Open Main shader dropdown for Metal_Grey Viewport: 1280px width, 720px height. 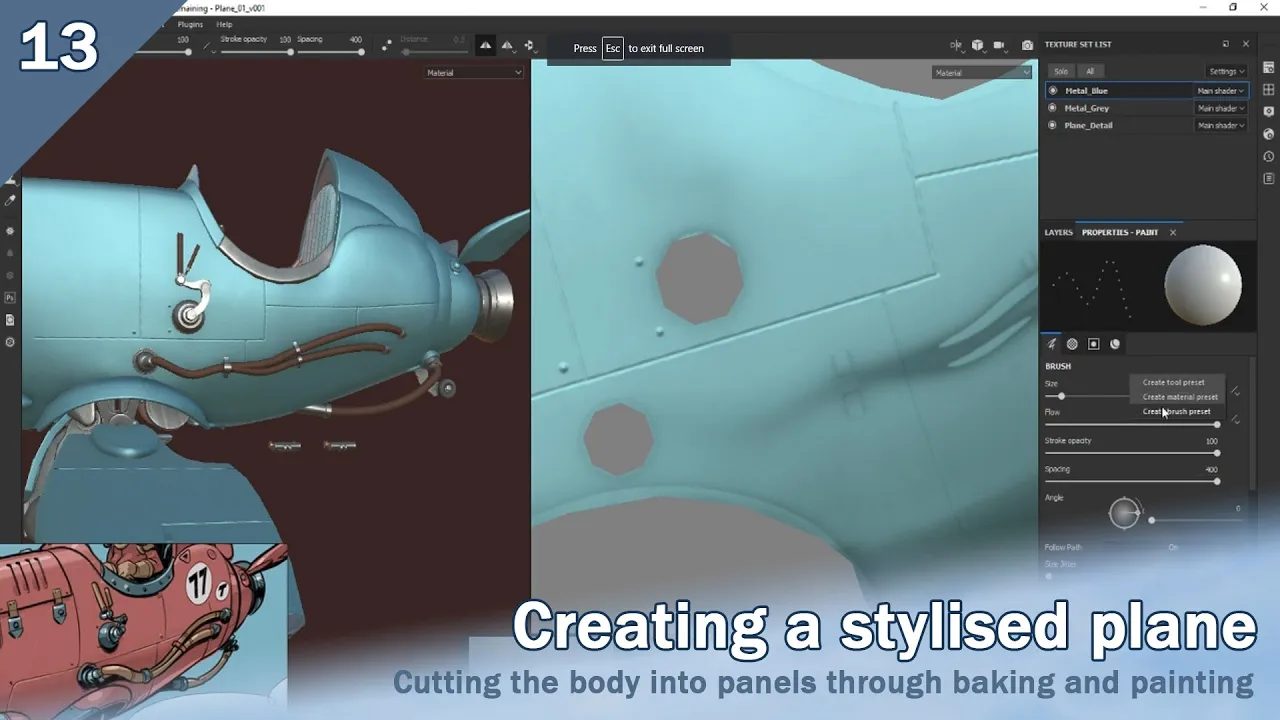click(x=1221, y=108)
